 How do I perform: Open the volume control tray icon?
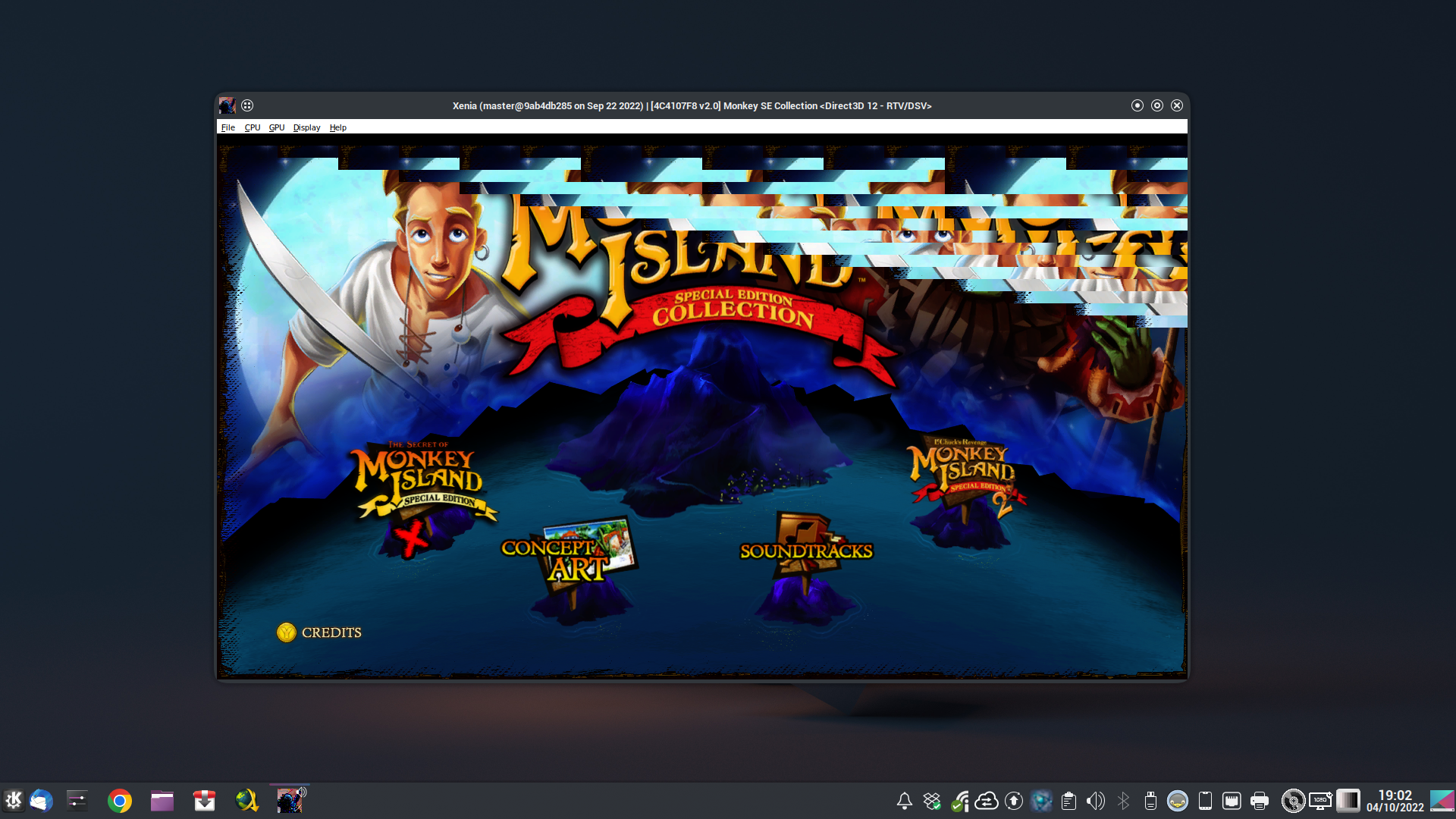(1095, 801)
